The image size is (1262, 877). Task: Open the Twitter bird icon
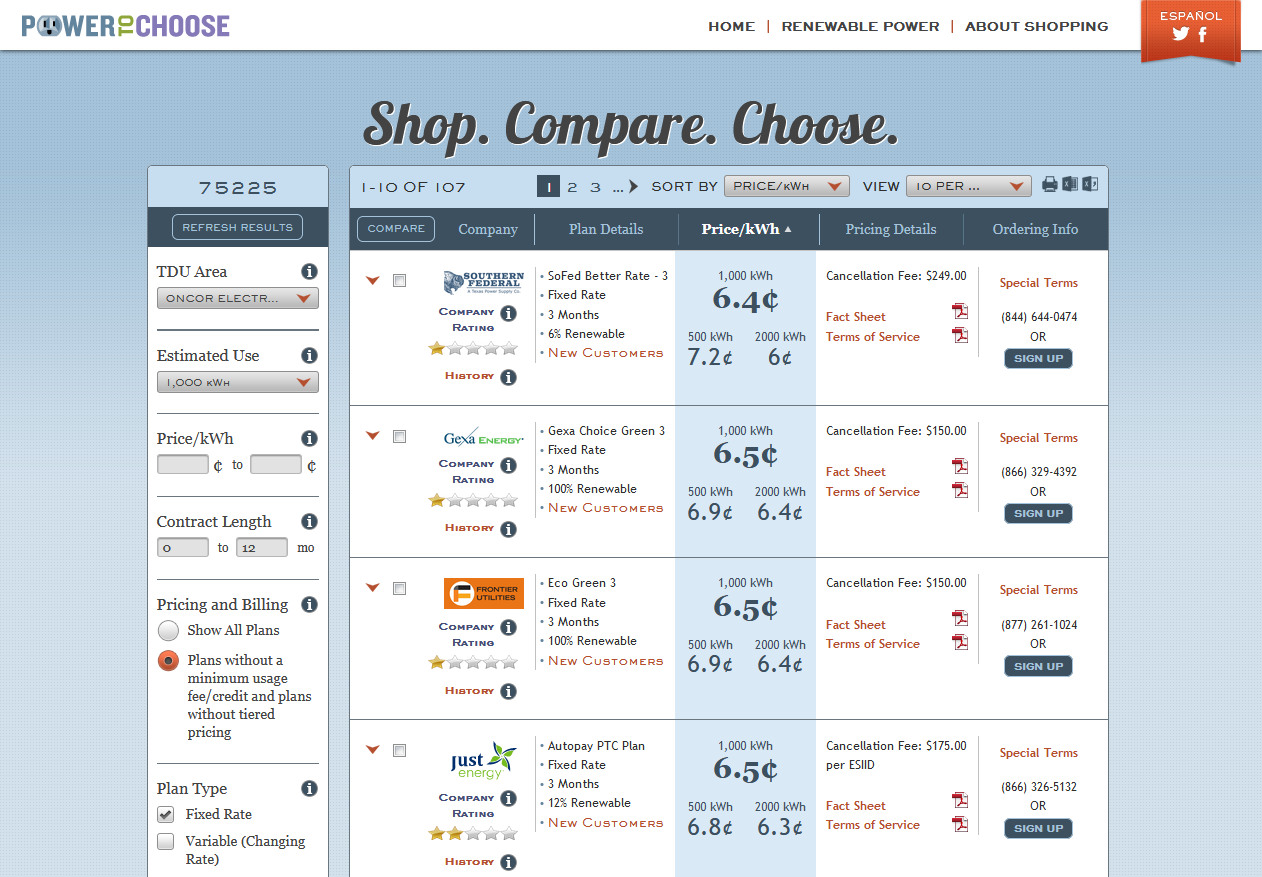1181,34
